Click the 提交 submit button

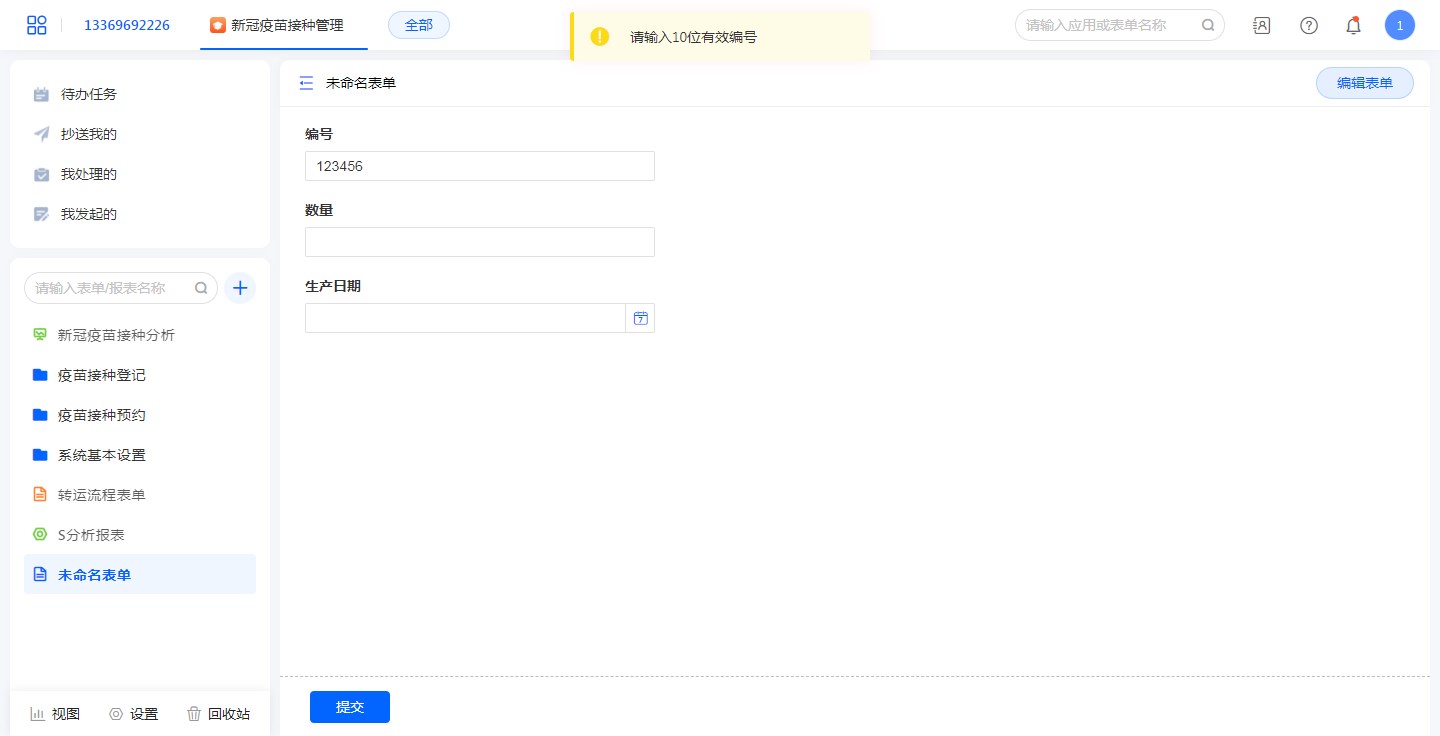pos(349,707)
